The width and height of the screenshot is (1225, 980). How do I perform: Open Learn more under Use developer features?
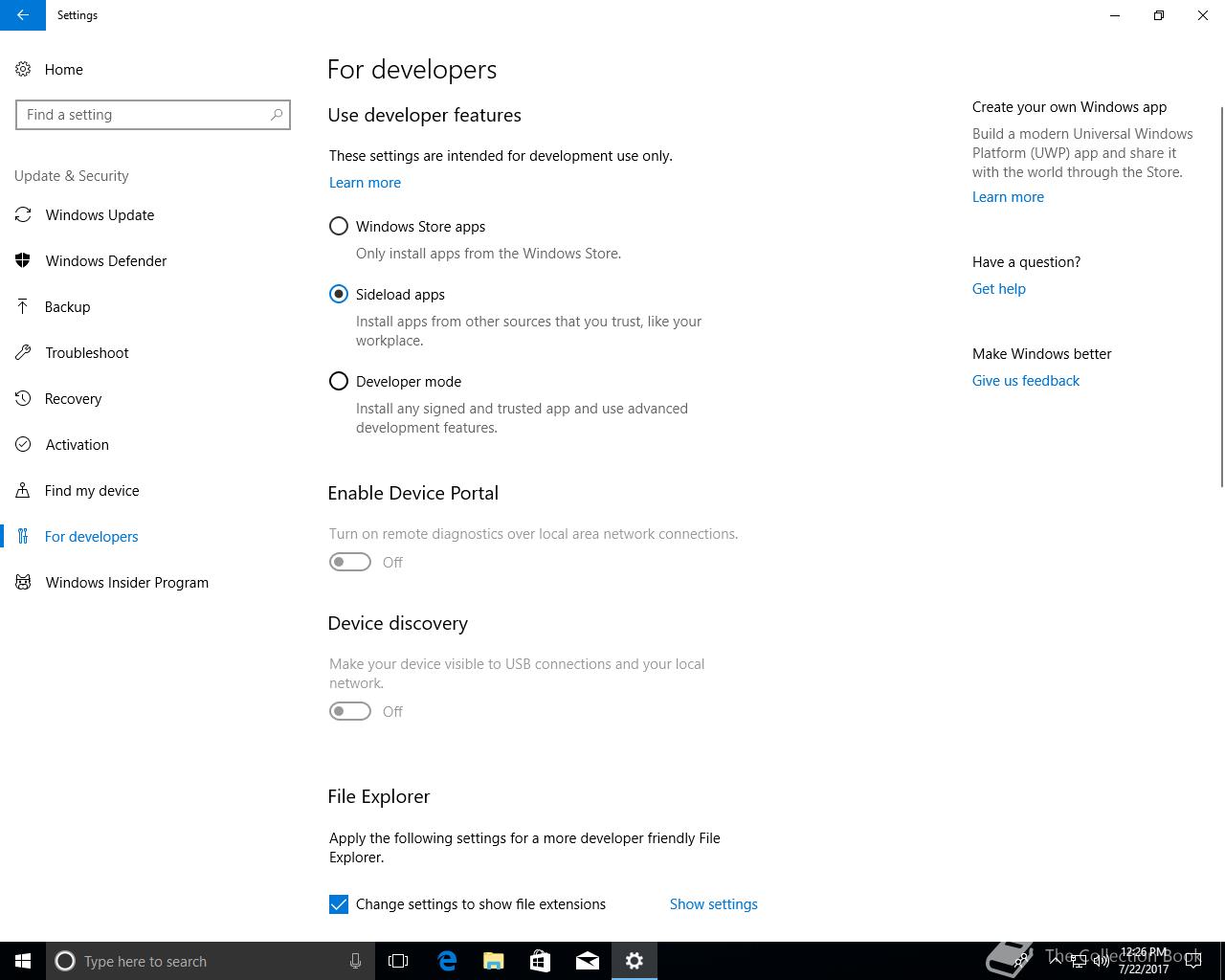point(365,183)
